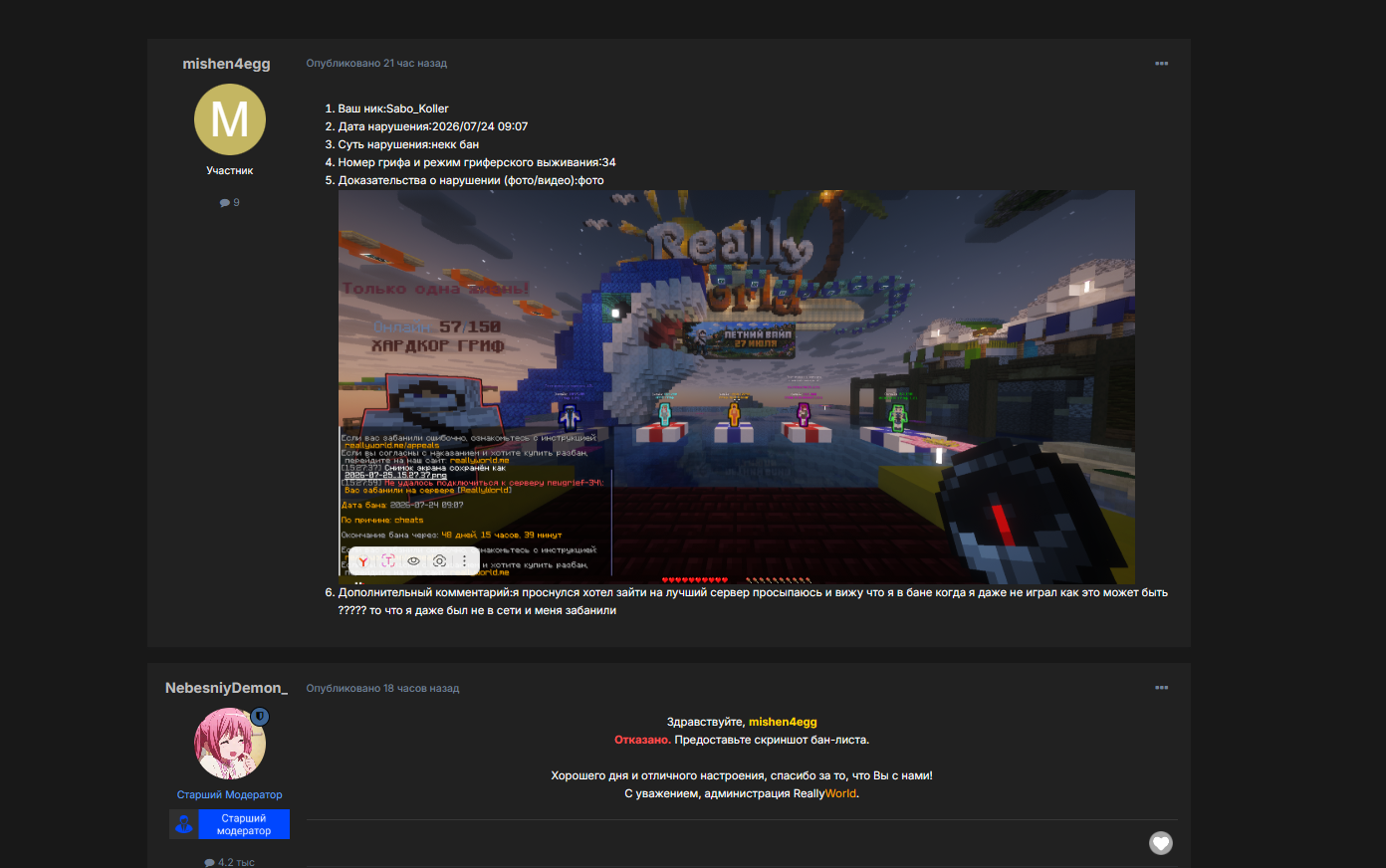Click the camera image search icon
This screenshot has width=1386, height=868.
(x=439, y=561)
